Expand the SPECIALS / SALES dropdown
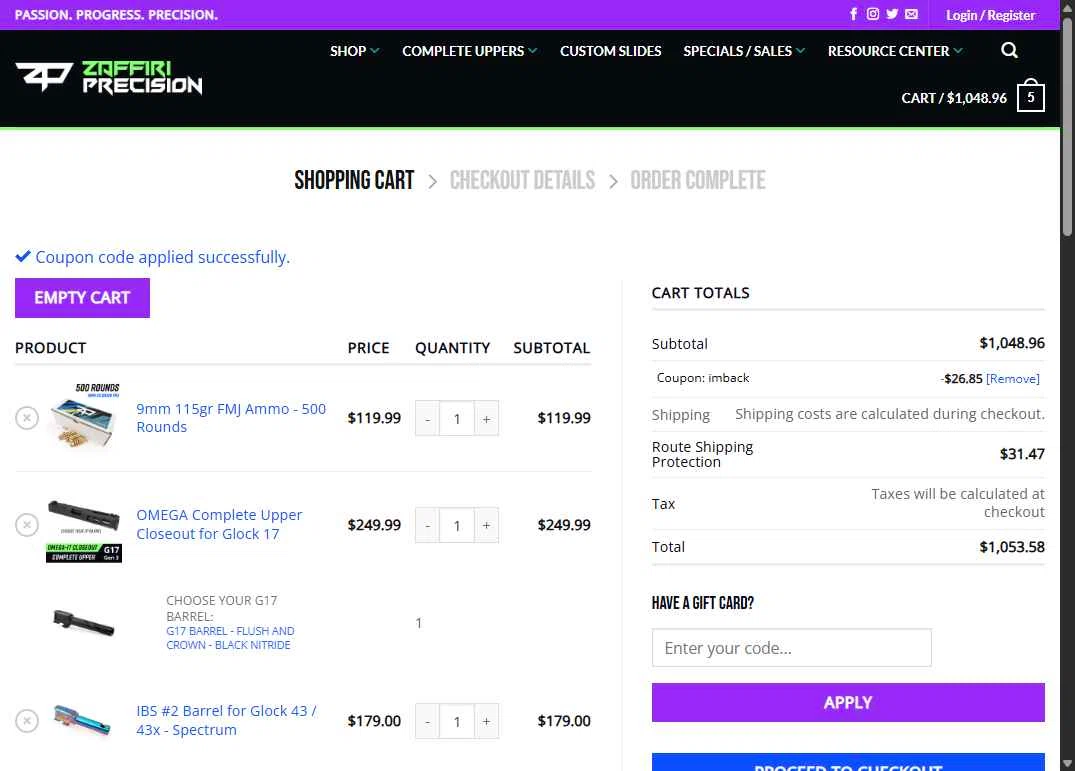Image resolution: width=1075 pixels, height=771 pixels. [745, 51]
